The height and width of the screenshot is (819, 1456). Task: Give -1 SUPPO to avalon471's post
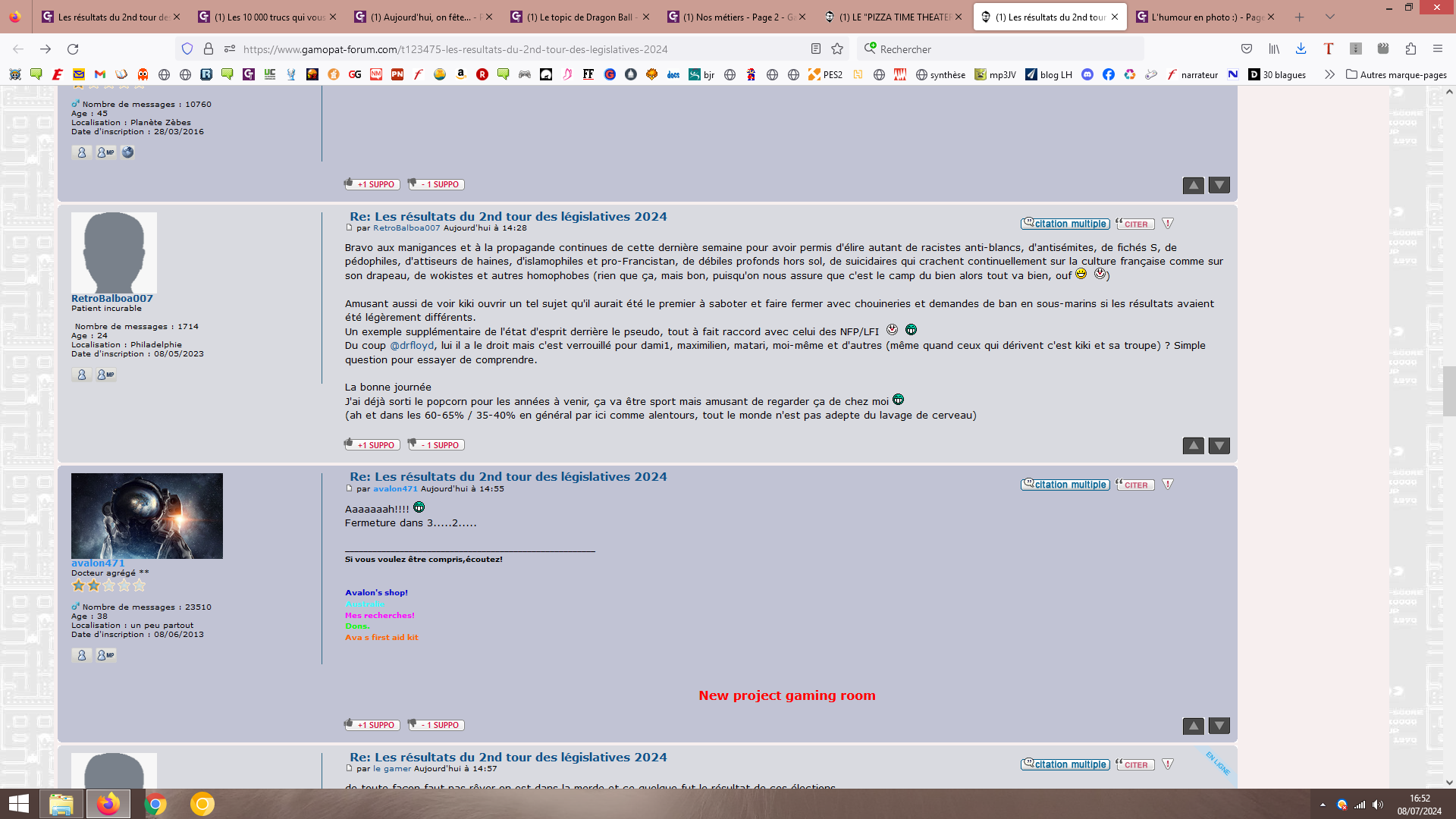[x=436, y=724]
